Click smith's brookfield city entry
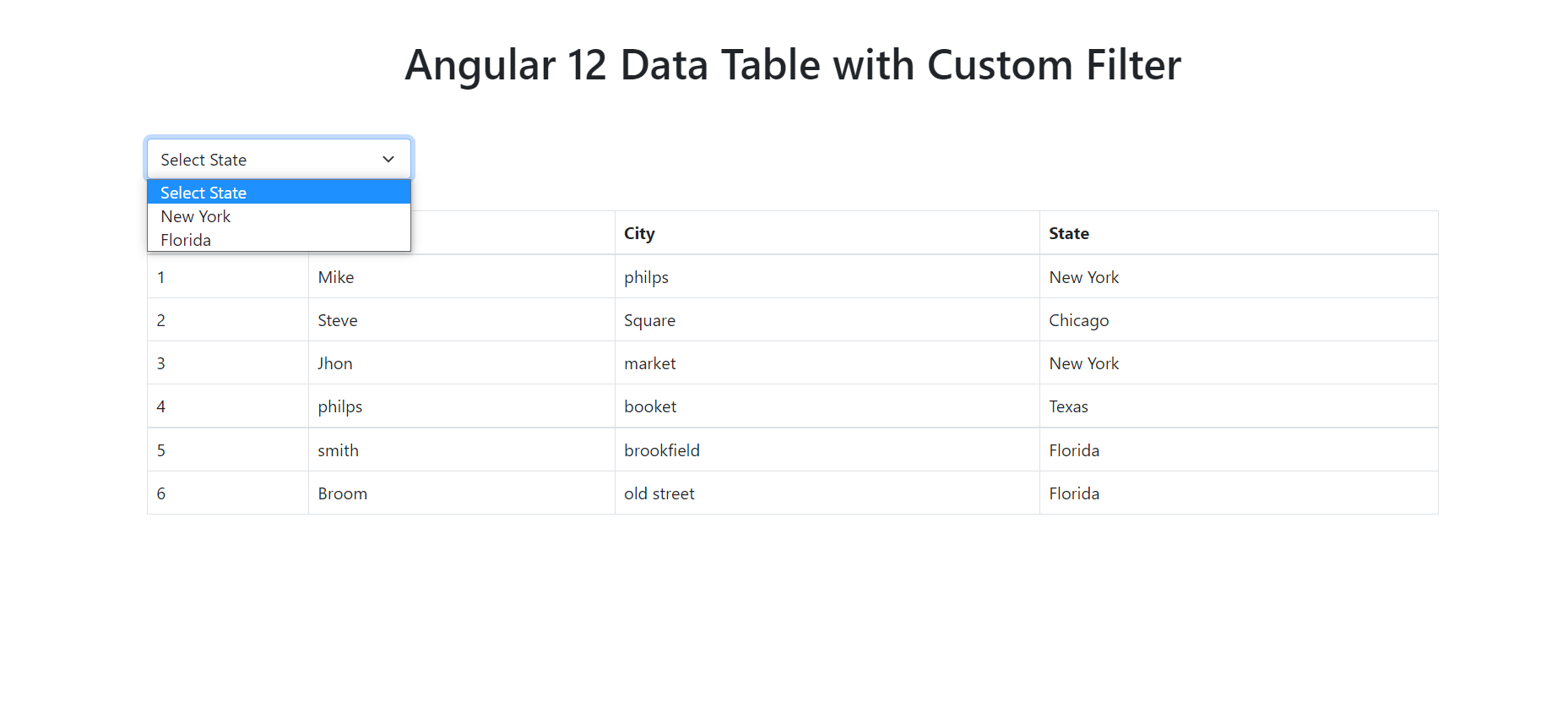Viewport: 1568px width, 719px height. point(661,449)
